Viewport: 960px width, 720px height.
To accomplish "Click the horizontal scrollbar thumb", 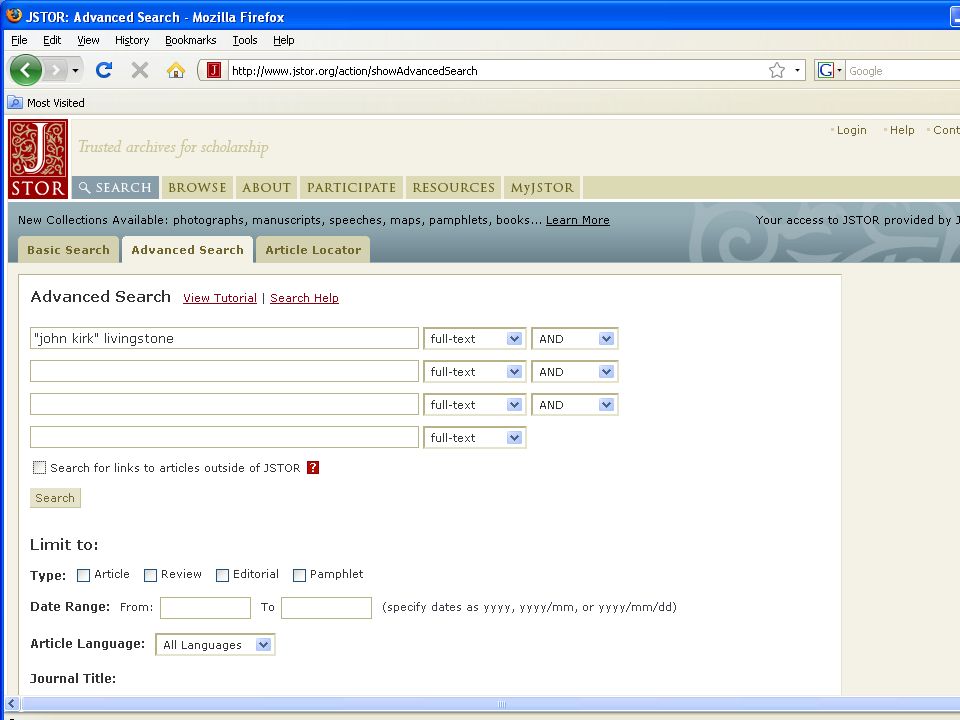I will [490, 703].
